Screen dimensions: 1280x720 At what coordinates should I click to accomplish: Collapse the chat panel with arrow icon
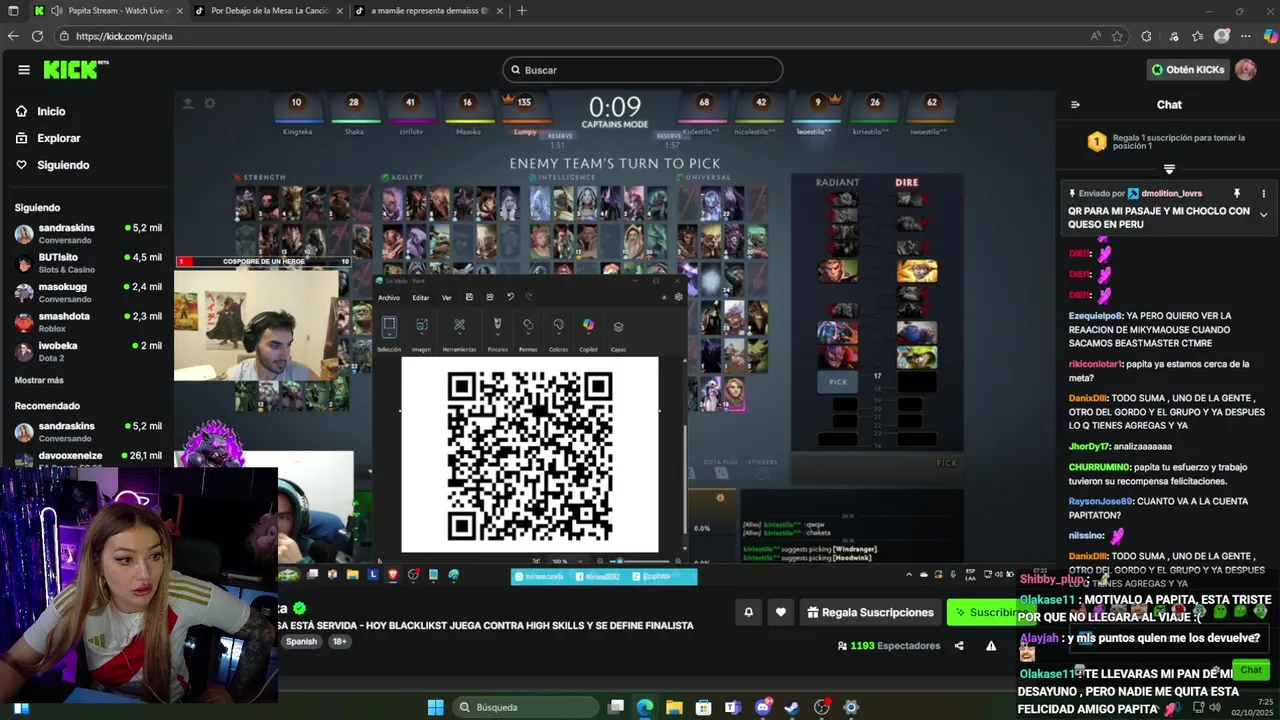coord(1075,105)
